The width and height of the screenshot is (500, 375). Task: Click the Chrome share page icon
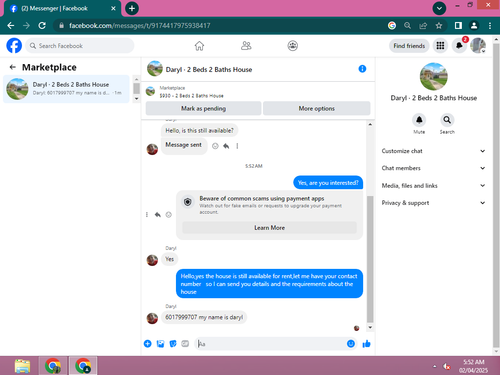click(x=423, y=26)
